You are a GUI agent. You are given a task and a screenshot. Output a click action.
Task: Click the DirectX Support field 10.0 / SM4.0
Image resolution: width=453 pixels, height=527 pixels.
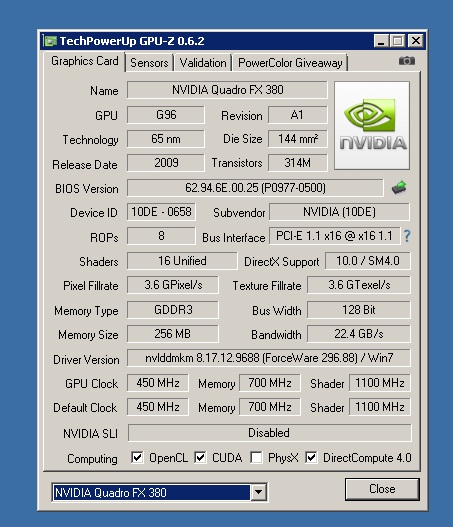coord(368,261)
